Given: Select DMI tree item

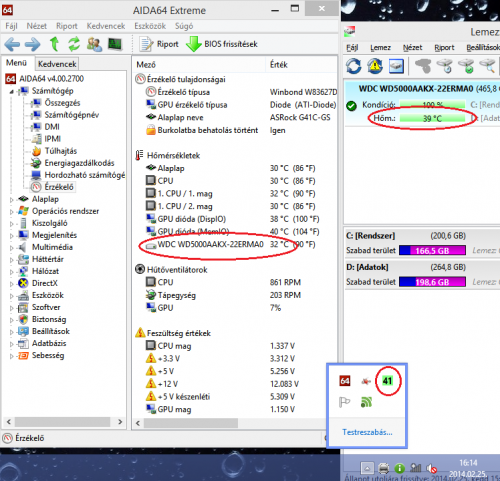Looking at the screenshot, I should [52, 127].
